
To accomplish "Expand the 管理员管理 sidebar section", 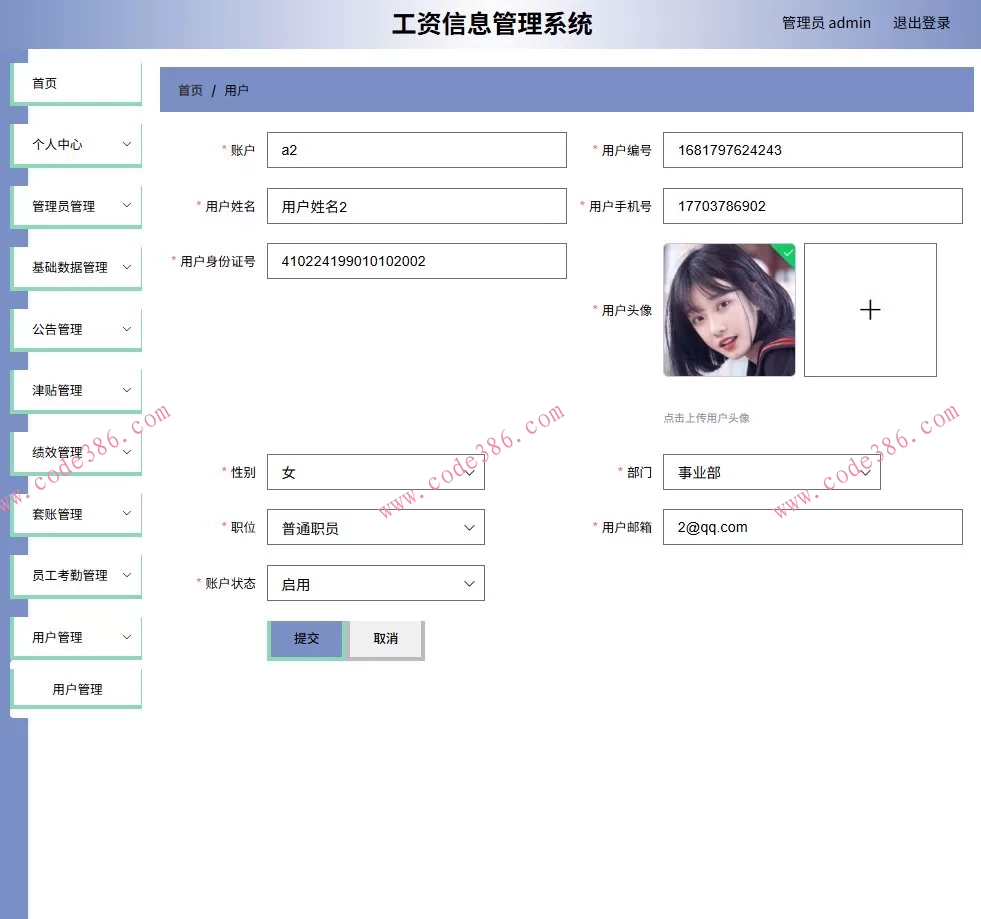I will (75, 205).
